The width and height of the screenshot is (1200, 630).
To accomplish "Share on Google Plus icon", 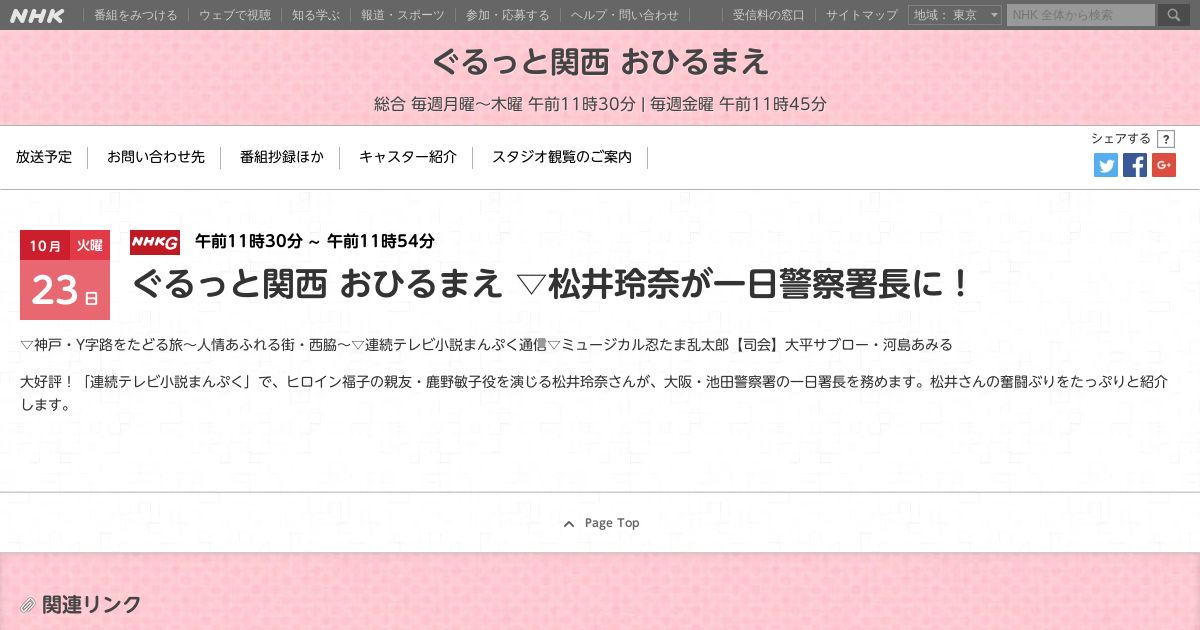I will pyautogui.click(x=1164, y=165).
